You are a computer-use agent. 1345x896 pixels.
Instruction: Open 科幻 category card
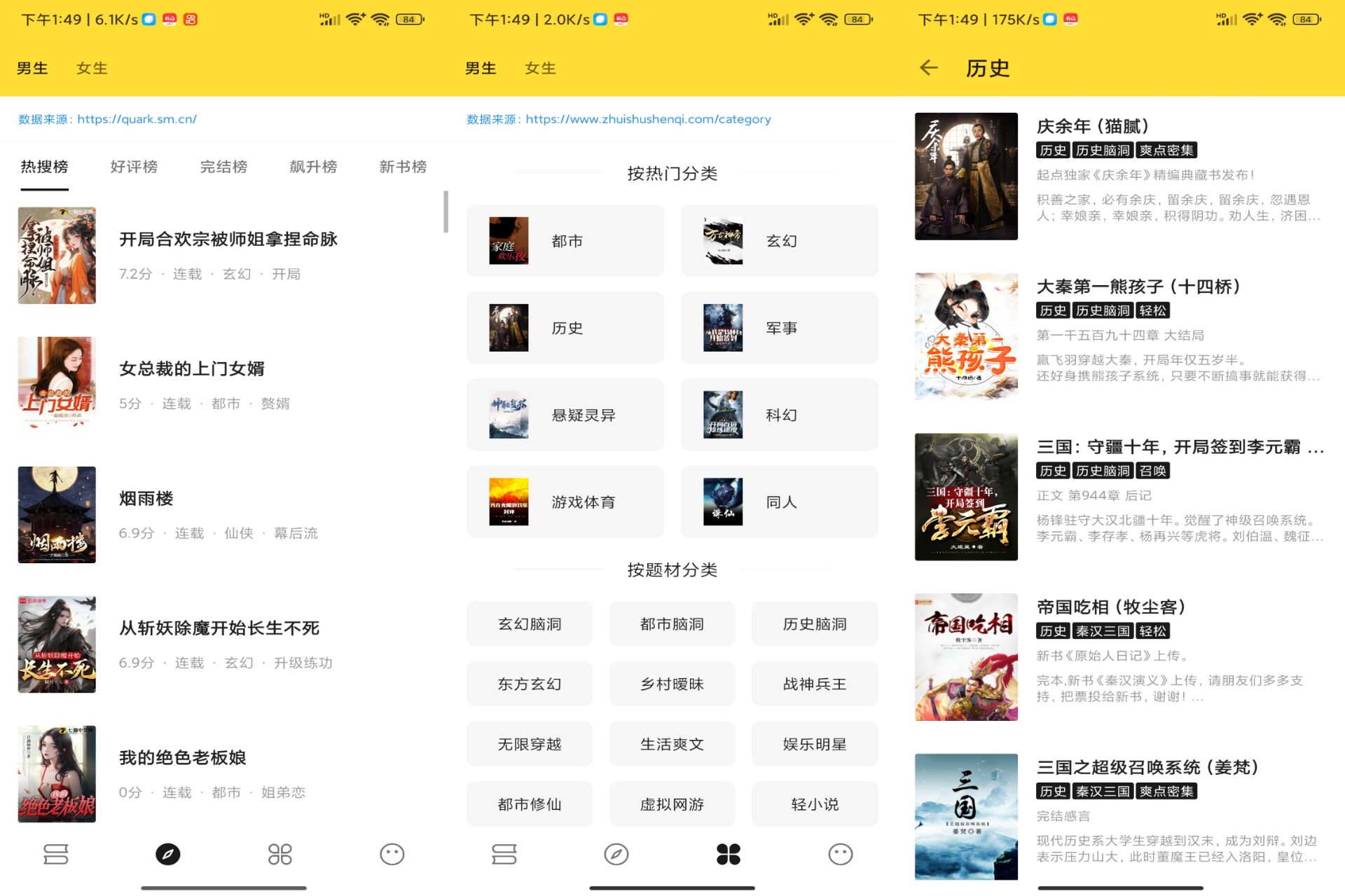pyautogui.click(x=779, y=415)
